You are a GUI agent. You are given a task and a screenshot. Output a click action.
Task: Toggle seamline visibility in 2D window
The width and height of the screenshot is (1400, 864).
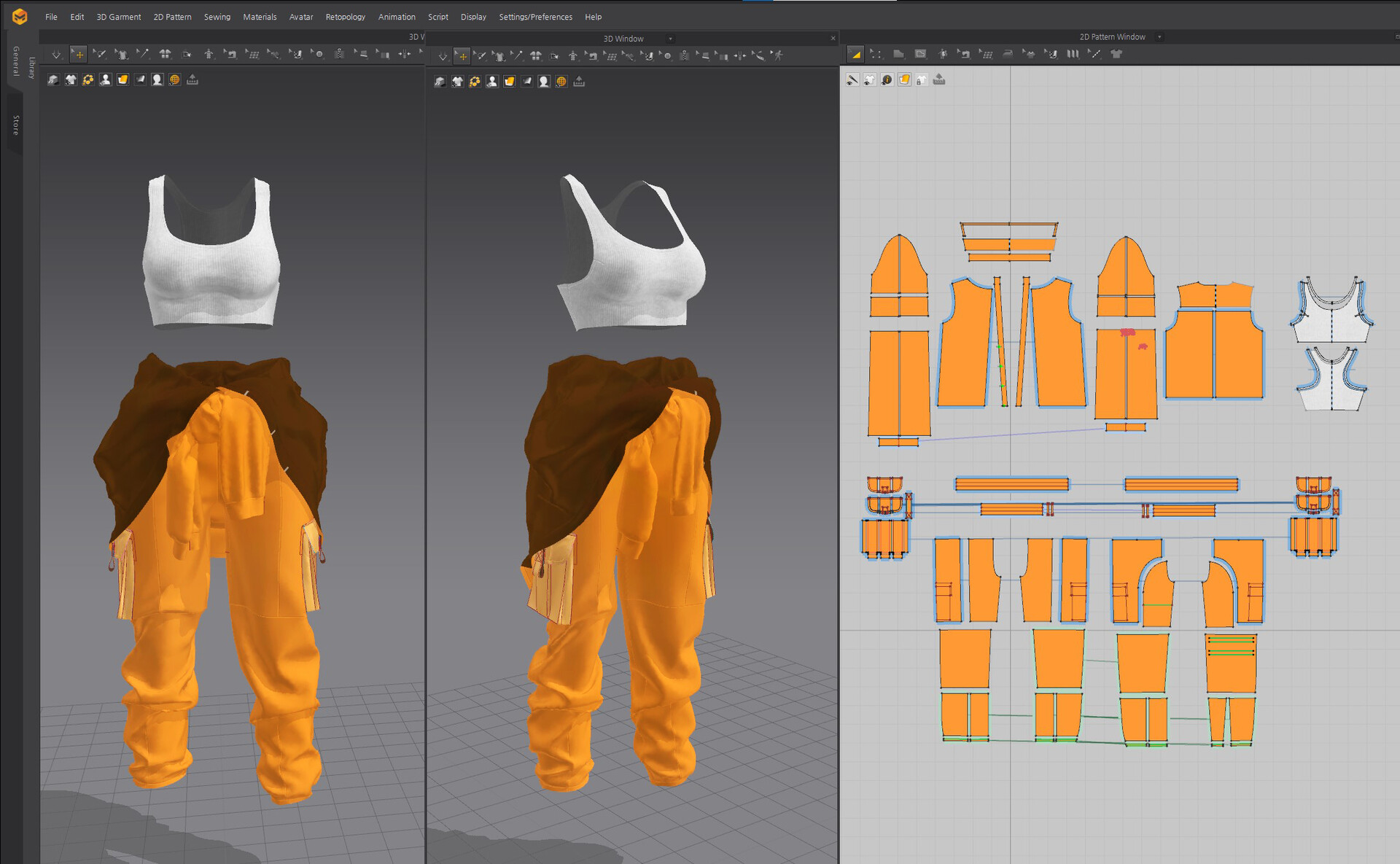click(852, 80)
